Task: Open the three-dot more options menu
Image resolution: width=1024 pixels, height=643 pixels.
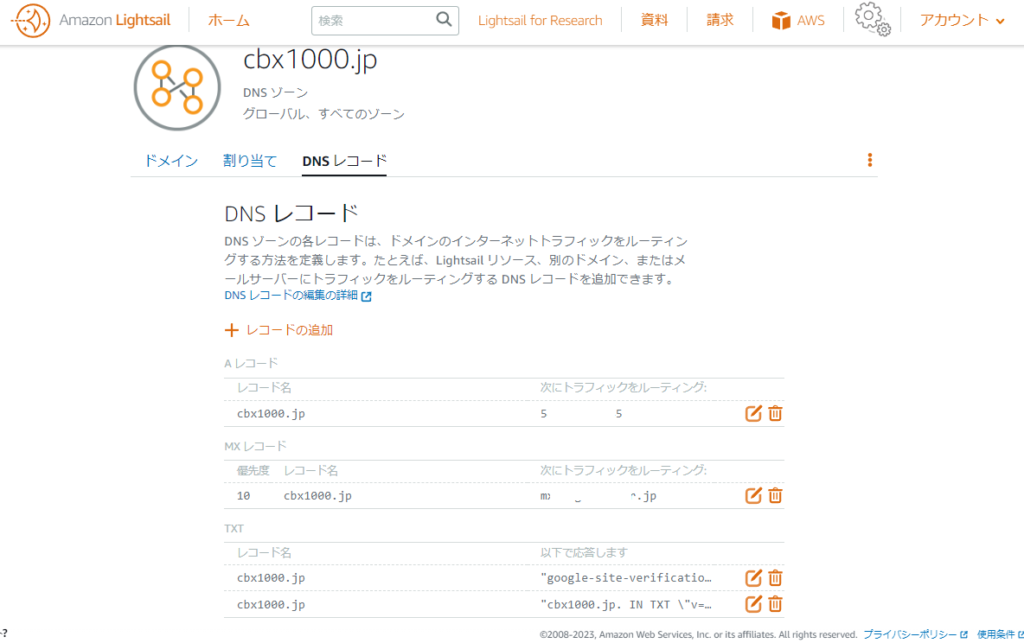Action: (869, 160)
